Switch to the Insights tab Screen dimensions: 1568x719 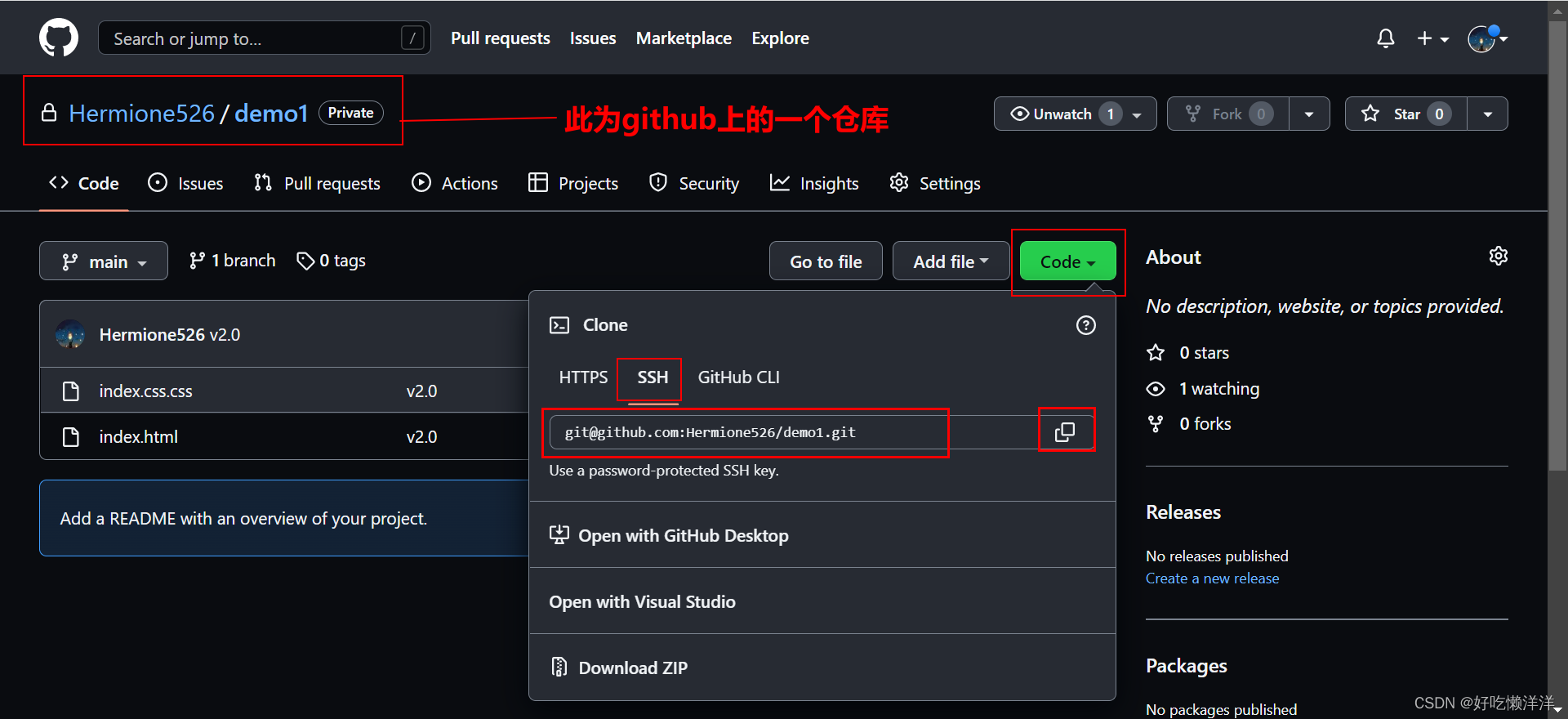tap(814, 183)
